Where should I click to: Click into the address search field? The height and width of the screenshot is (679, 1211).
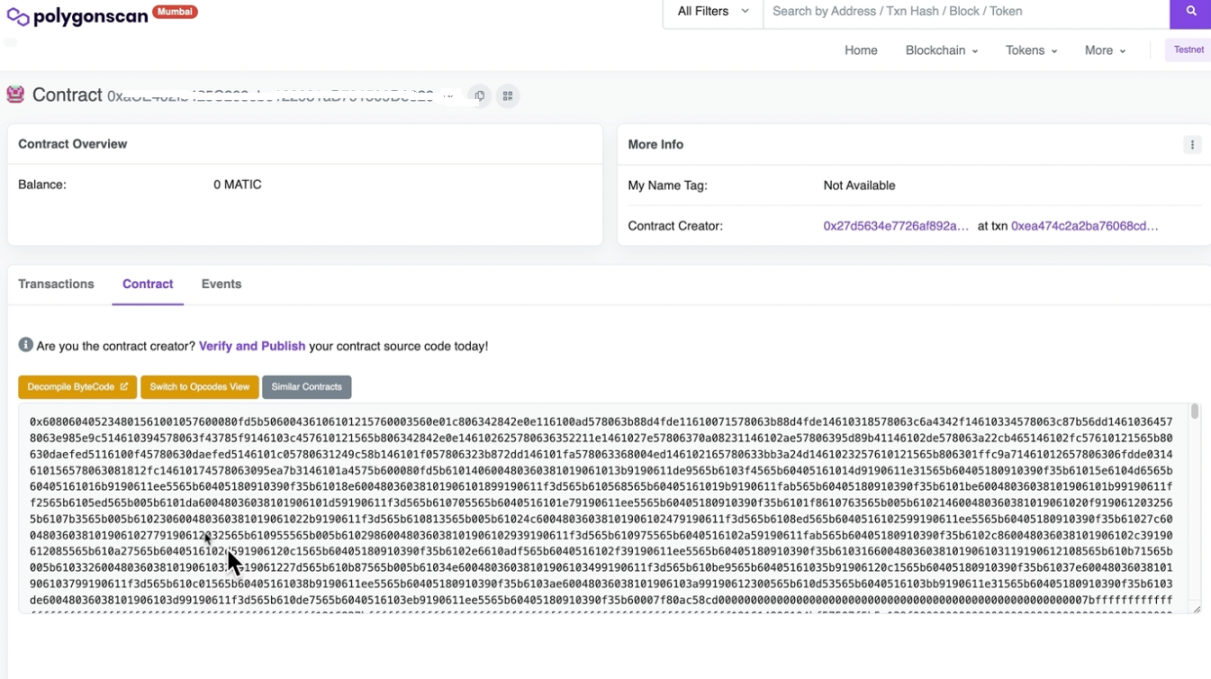pyautogui.click(x=965, y=12)
